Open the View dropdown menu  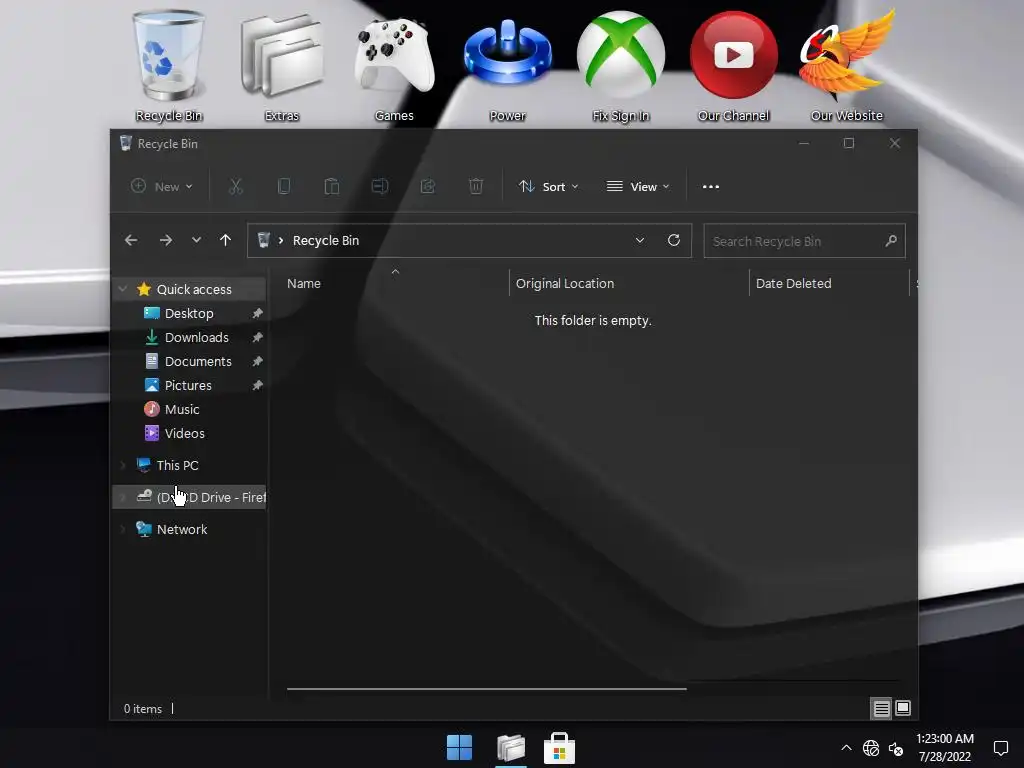tap(638, 187)
